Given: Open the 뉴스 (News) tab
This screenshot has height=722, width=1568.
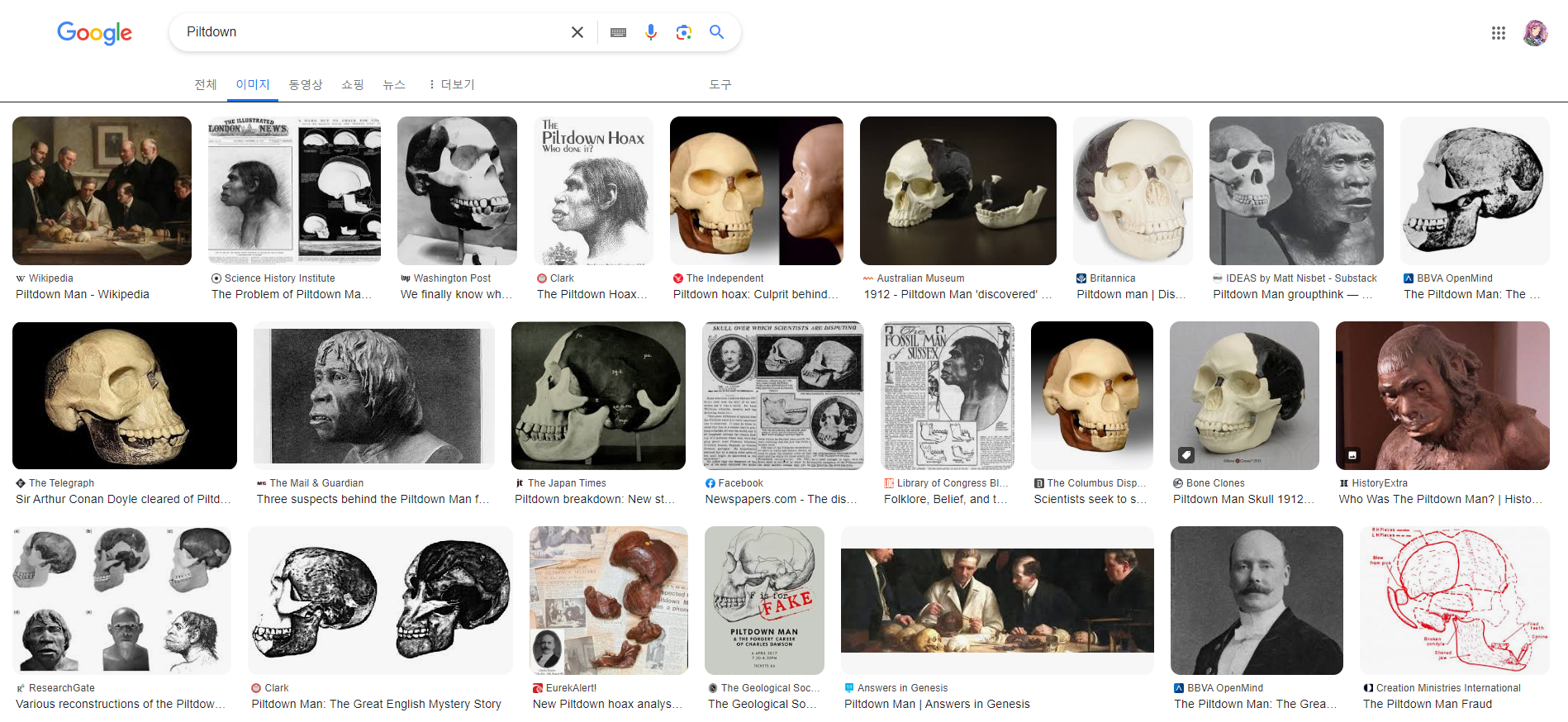Looking at the screenshot, I should pyautogui.click(x=394, y=84).
